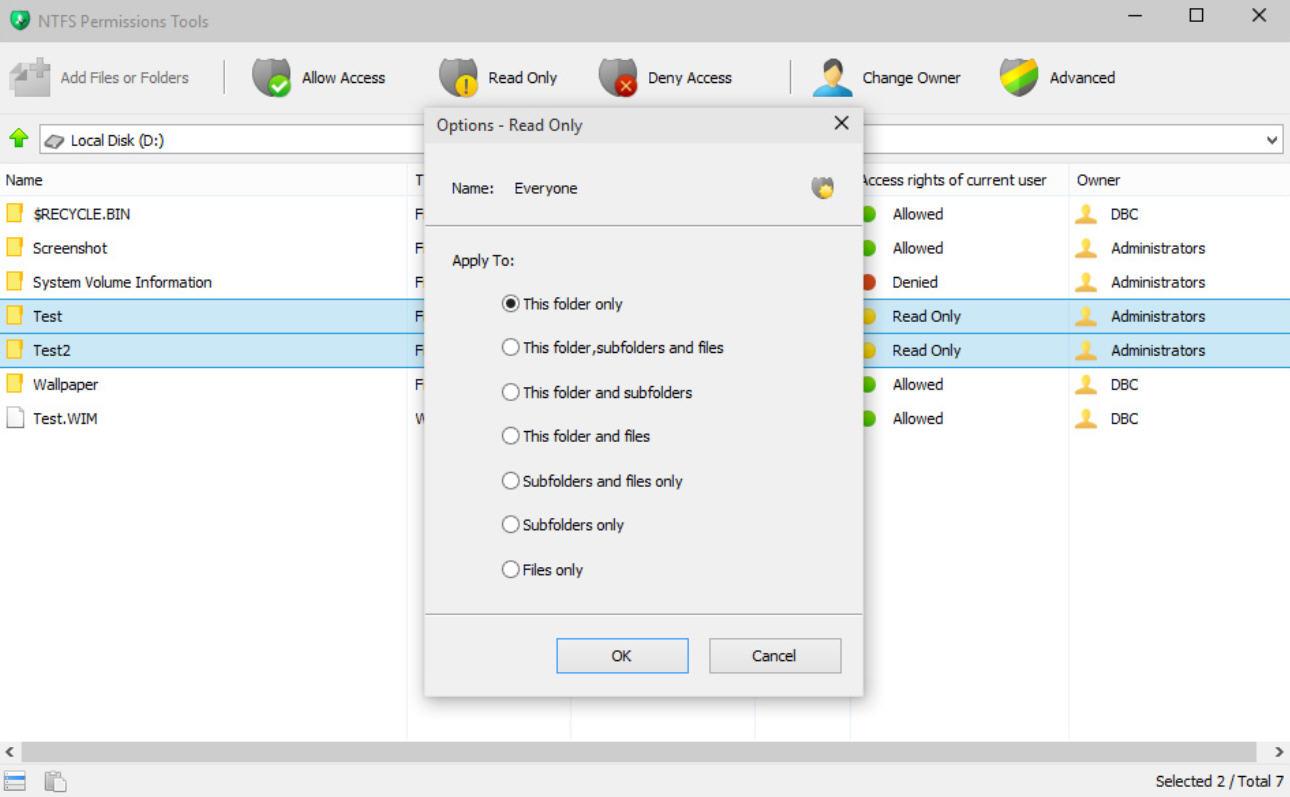Click the paste clipboard icon in status bar

coord(55,781)
